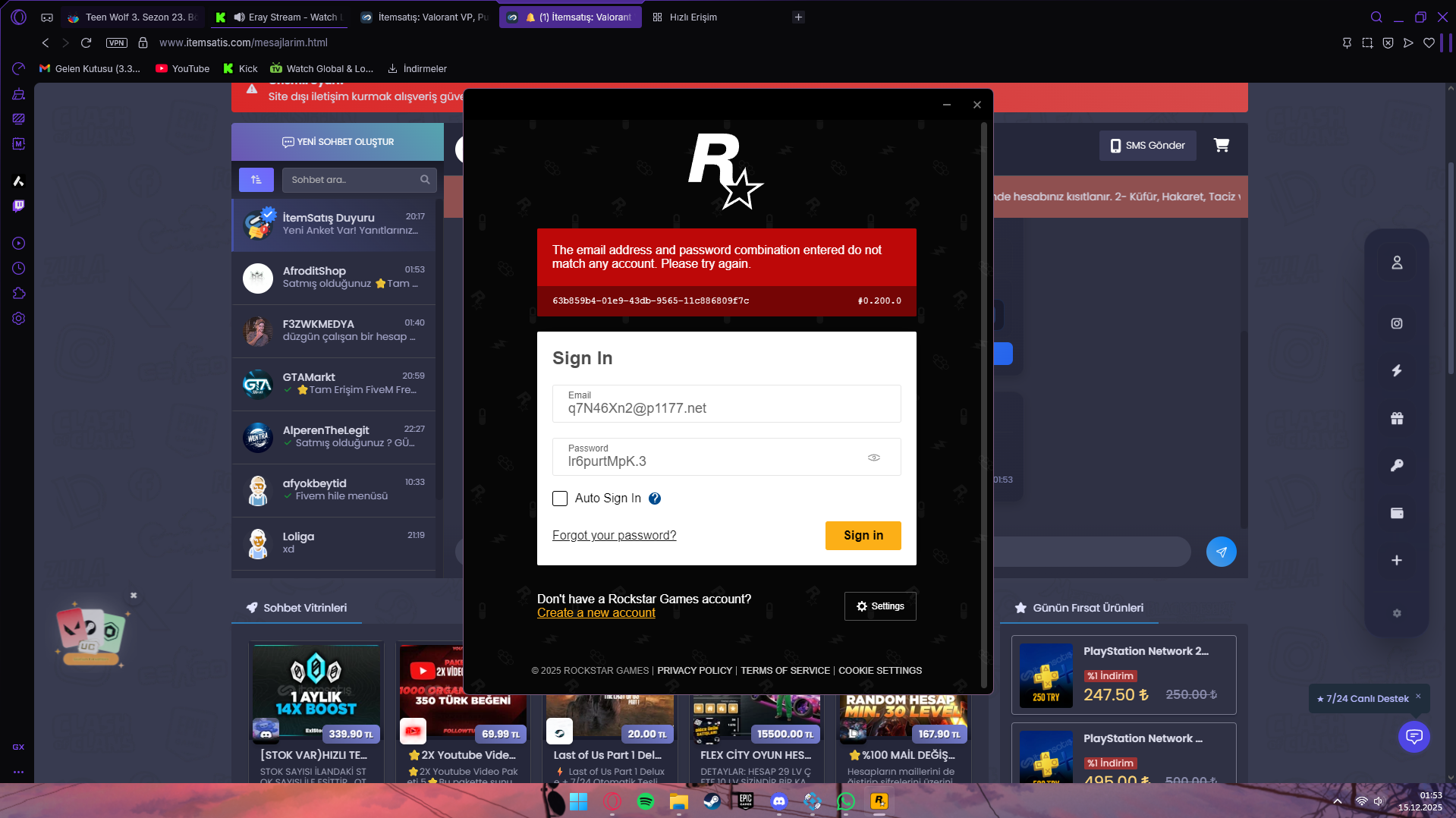The image size is (1456, 818).
Task: Focus the Password input field
Action: pos(727,457)
